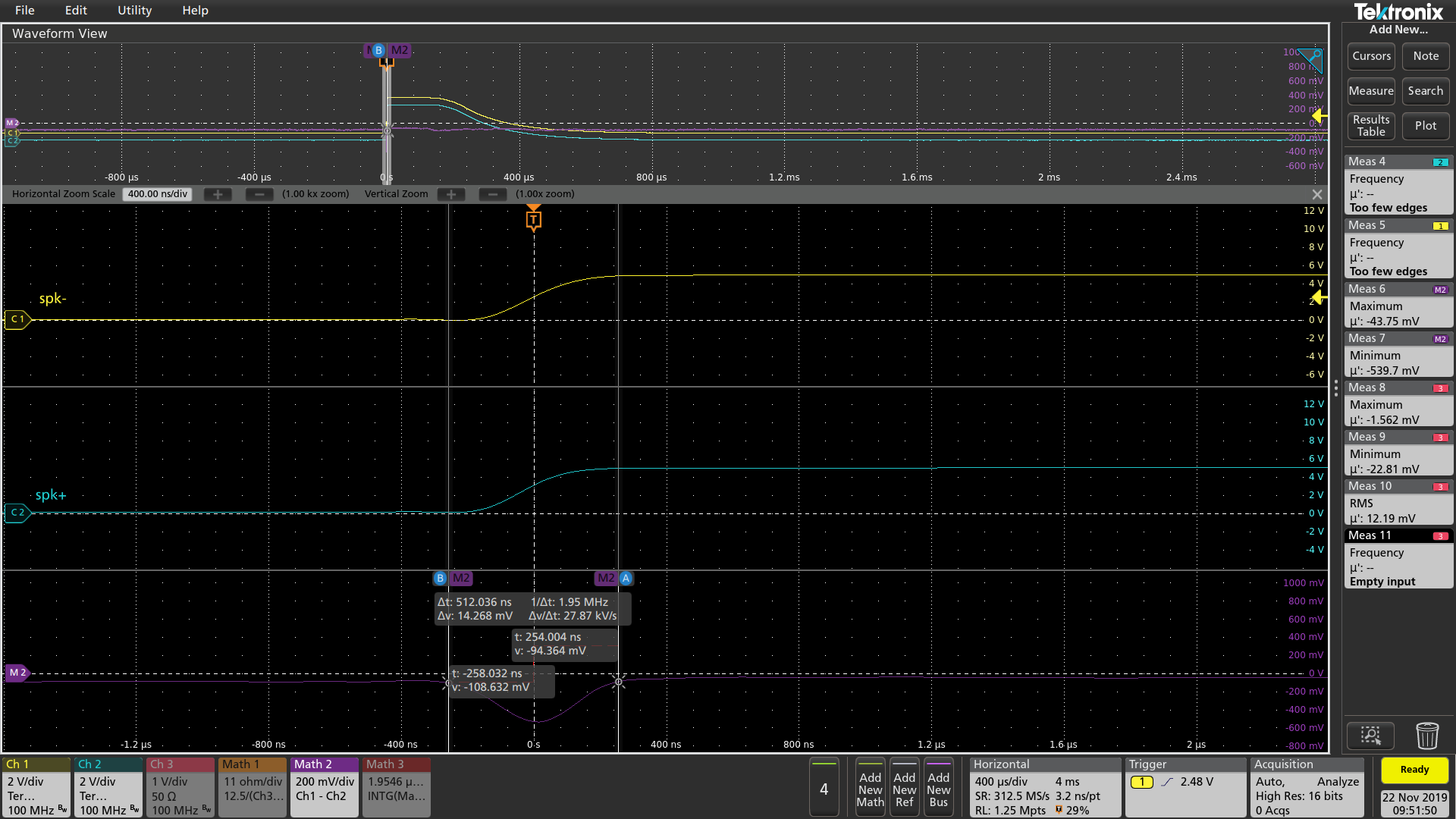This screenshot has height=819, width=1456.
Task: Click the vertical zoom minus button
Action: click(x=493, y=194)
